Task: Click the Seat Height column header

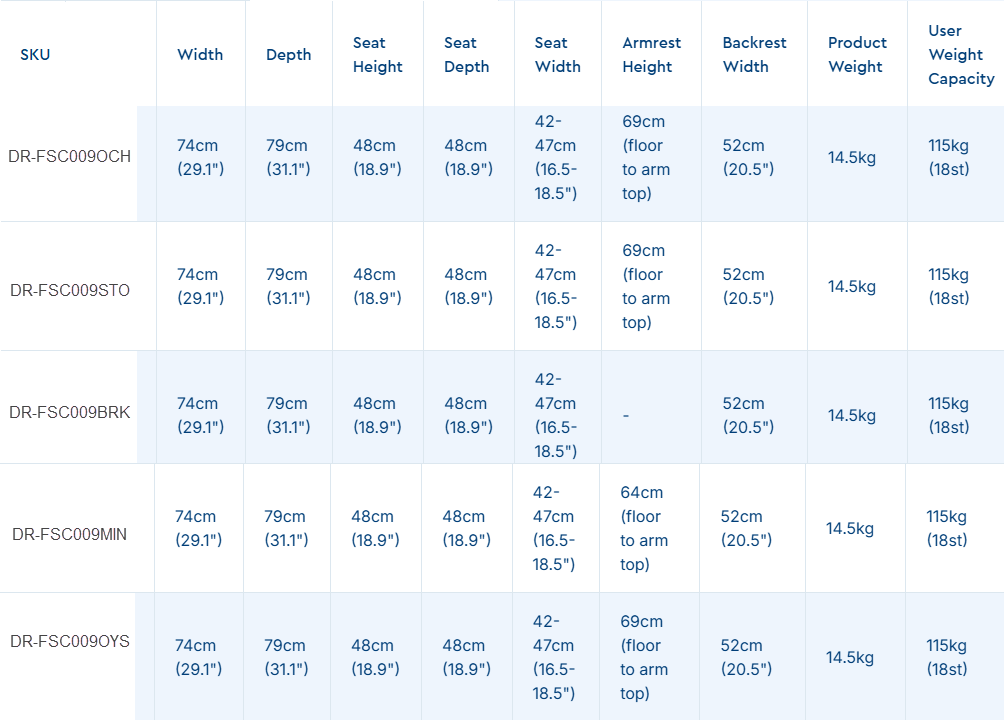Action: click(377, 54)
